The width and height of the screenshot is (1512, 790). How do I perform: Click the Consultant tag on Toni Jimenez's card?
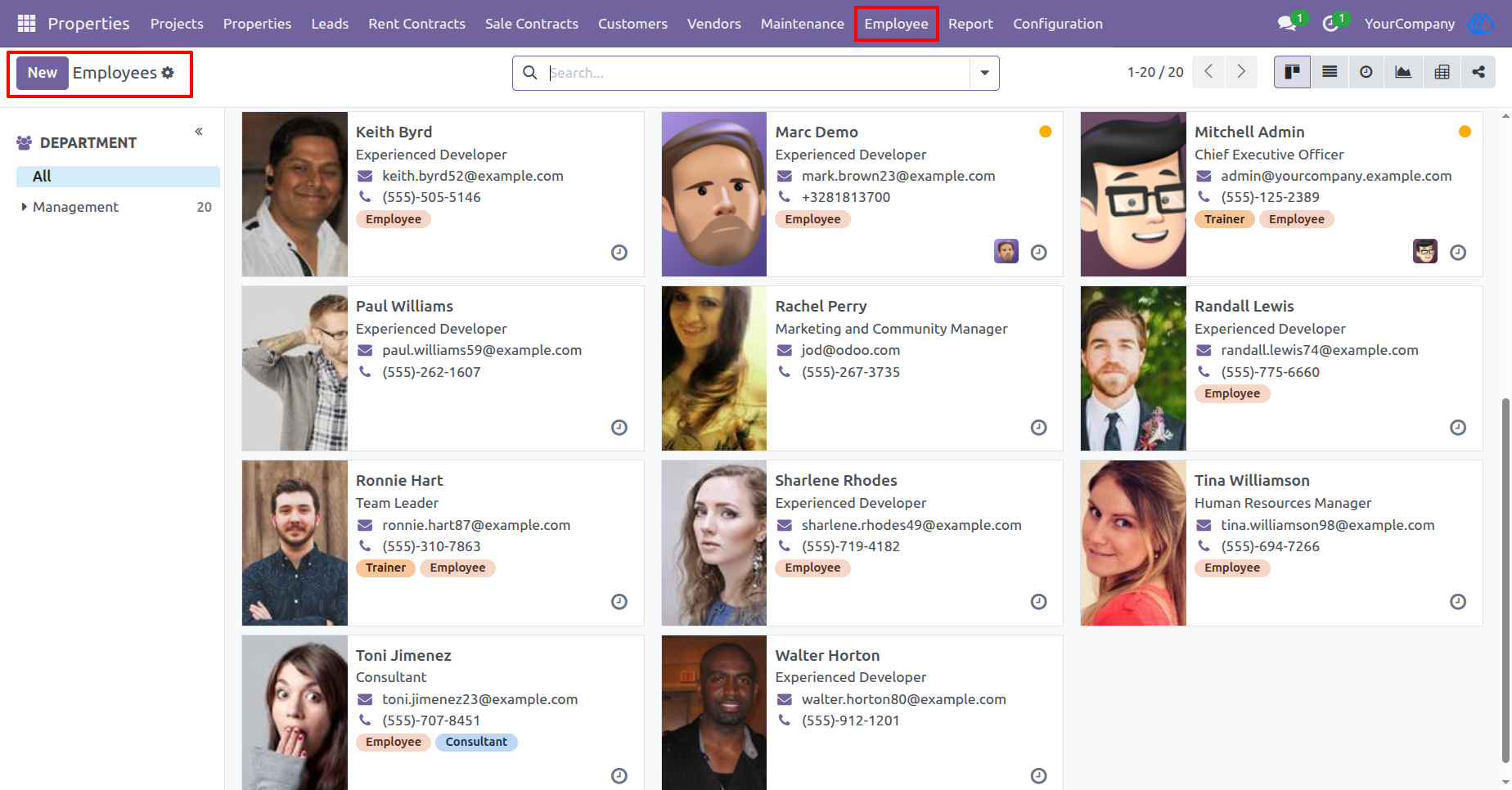(476, 742)
